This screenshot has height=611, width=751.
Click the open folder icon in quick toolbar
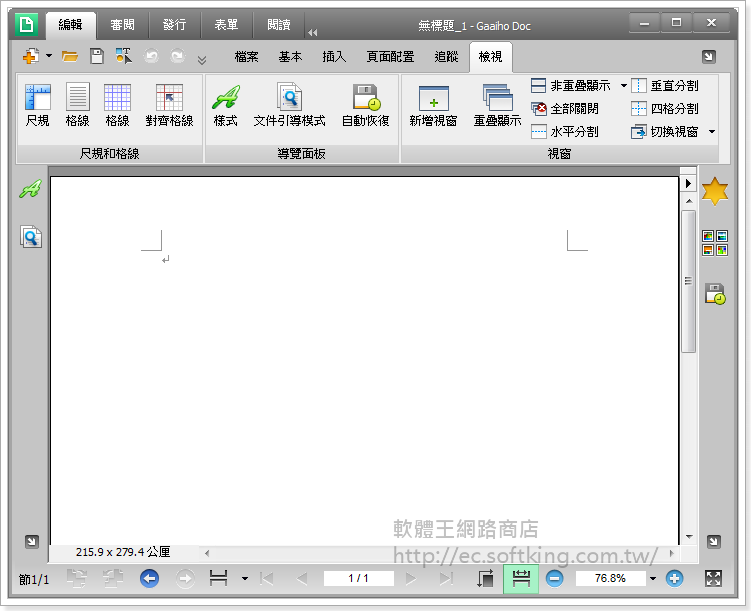pyautogui.click(x=70, y=57)
